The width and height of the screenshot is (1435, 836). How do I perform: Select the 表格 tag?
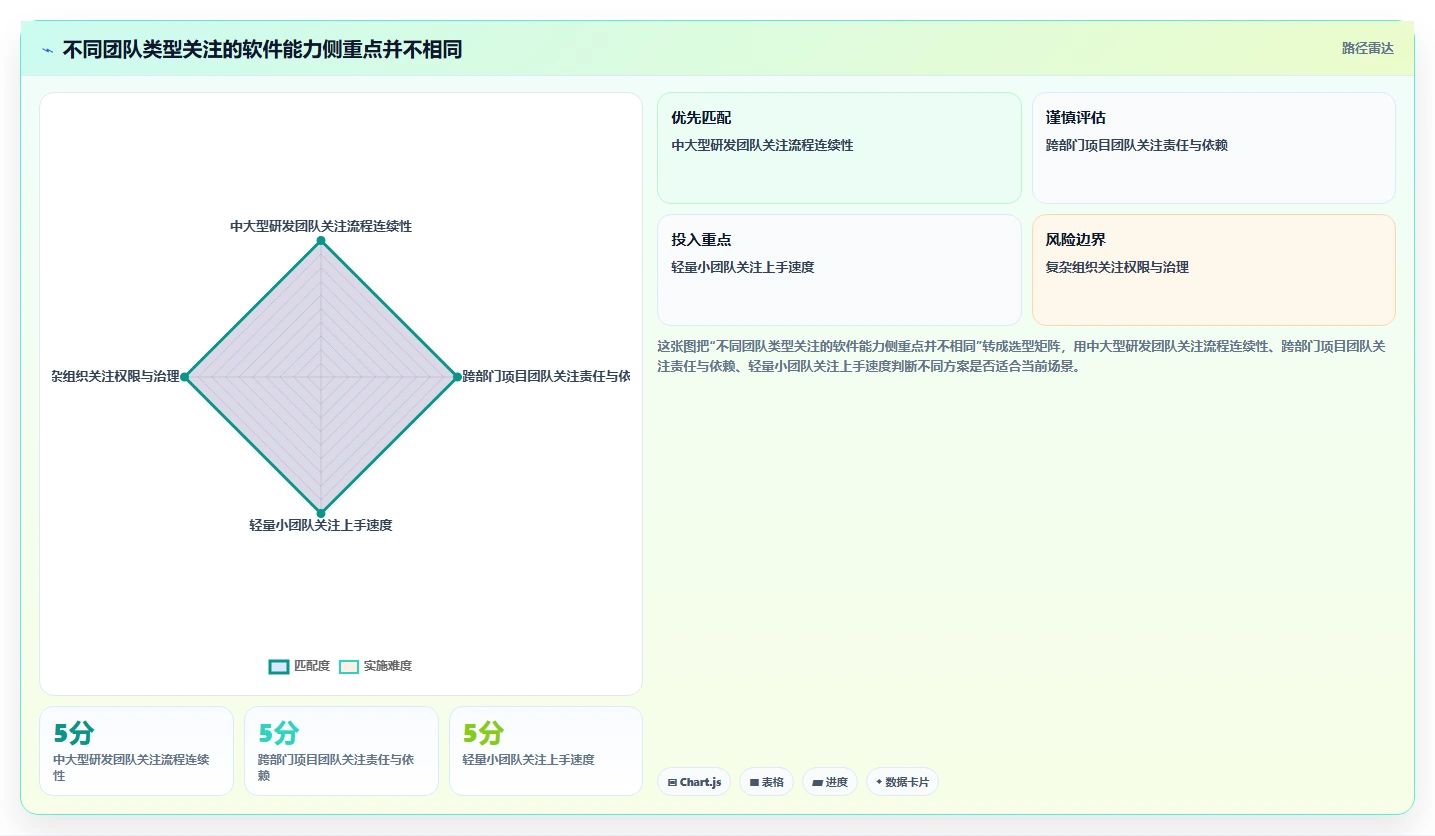(767, 782)
